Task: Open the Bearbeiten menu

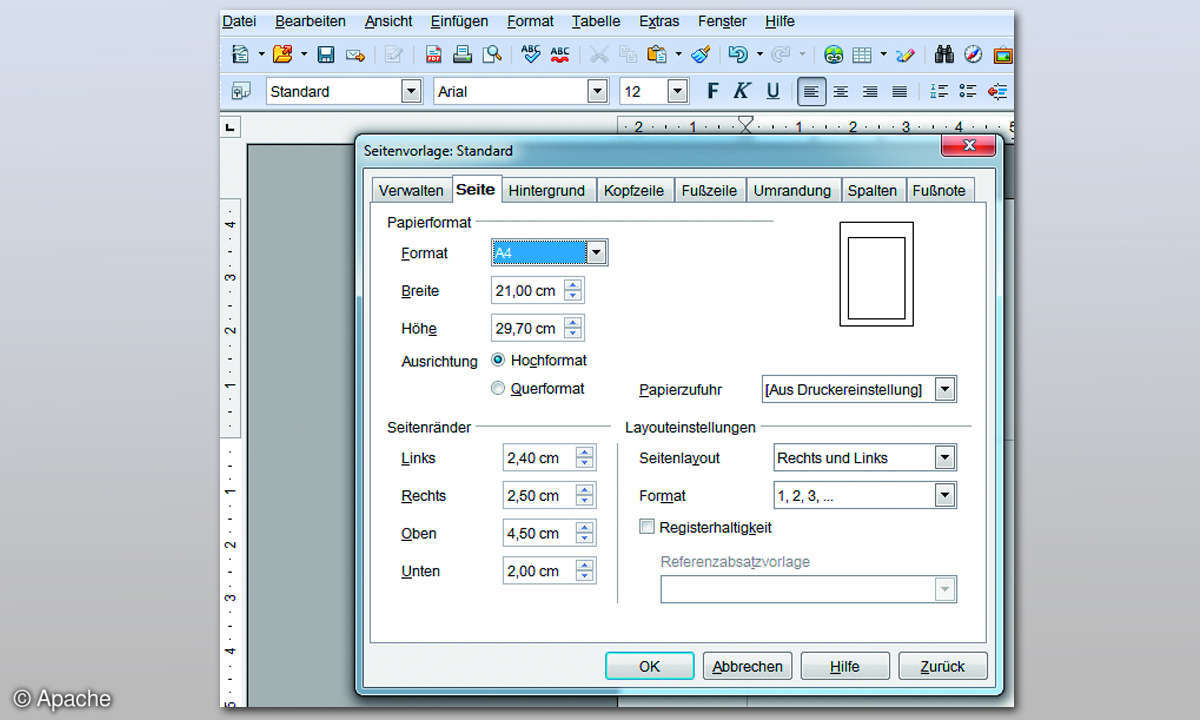Action: (x=311, y=21)
